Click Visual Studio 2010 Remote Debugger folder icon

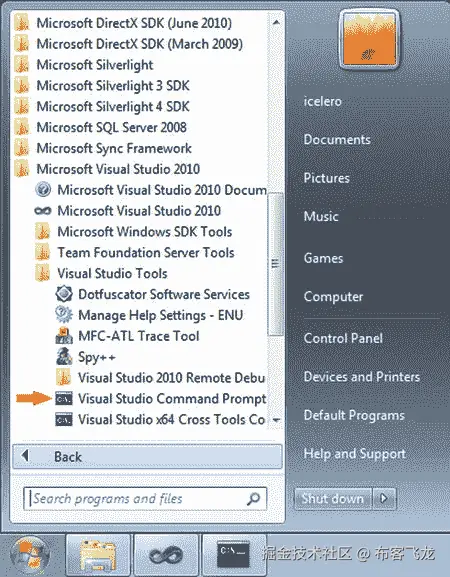coord(64,378)
